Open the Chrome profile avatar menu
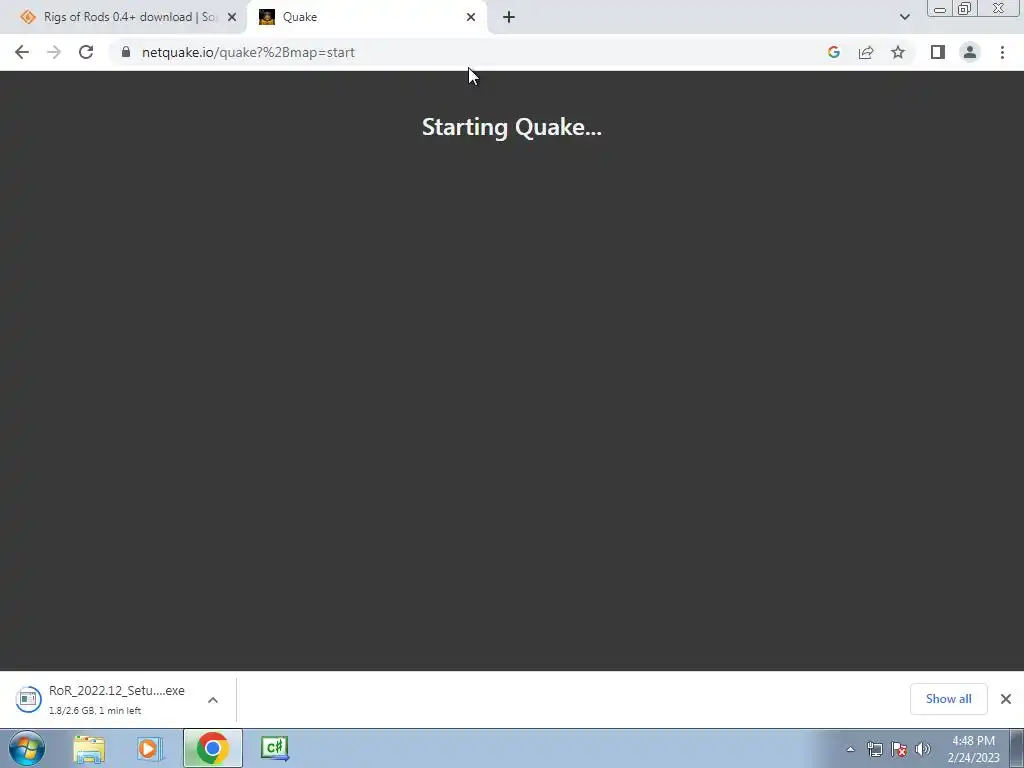The image size is (1024, 768). pyautogui.click(x=970, y=52)
